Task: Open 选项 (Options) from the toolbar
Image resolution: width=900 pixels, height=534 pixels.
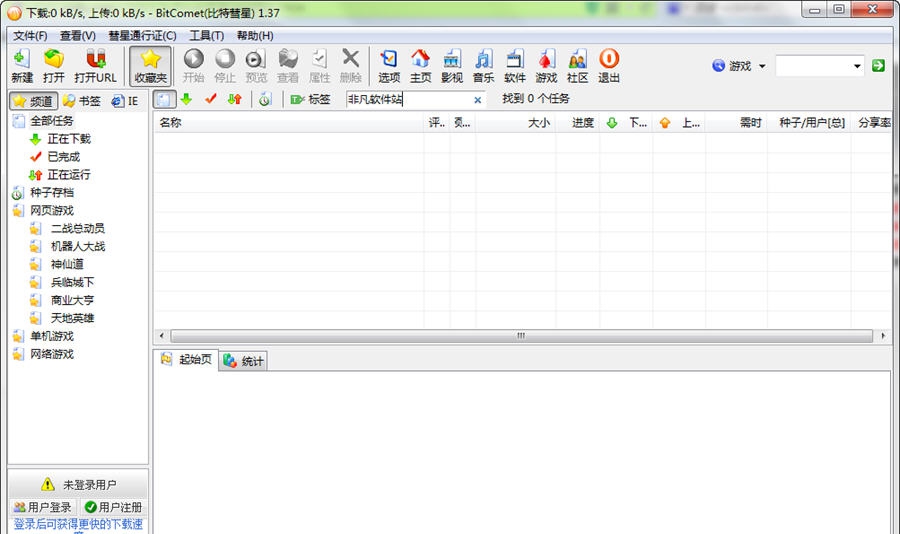Action: tap(389, 66)
